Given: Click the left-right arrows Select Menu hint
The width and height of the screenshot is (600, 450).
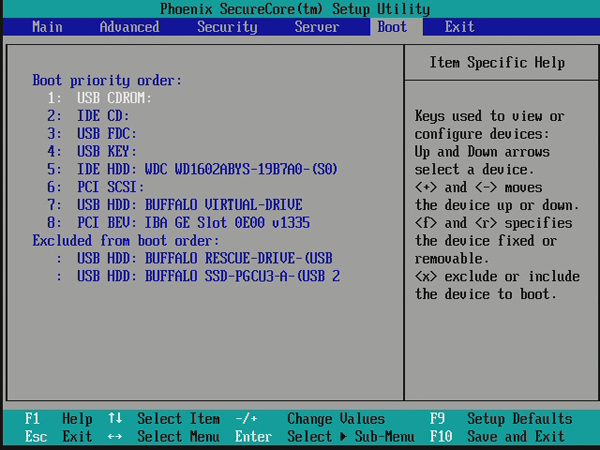Looking at the screenshot, I should (x=164, y=436).
